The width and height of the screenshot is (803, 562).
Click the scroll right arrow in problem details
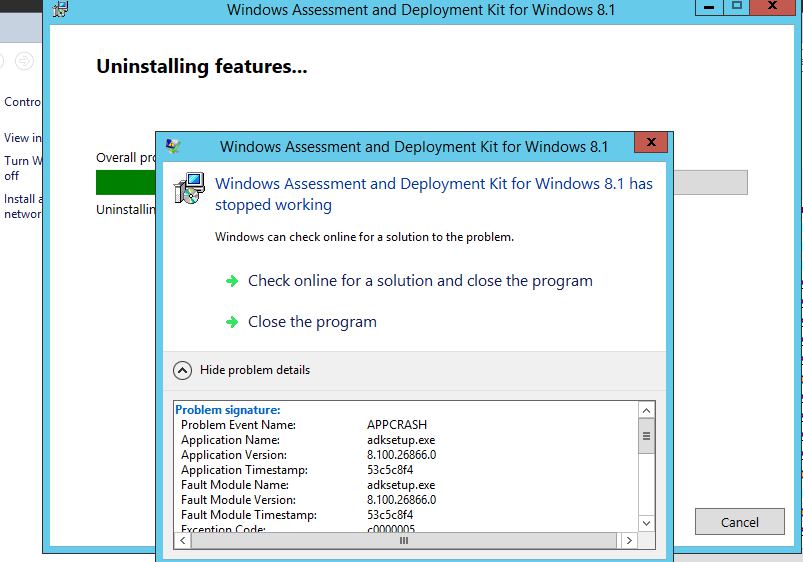tap(629, 540)
